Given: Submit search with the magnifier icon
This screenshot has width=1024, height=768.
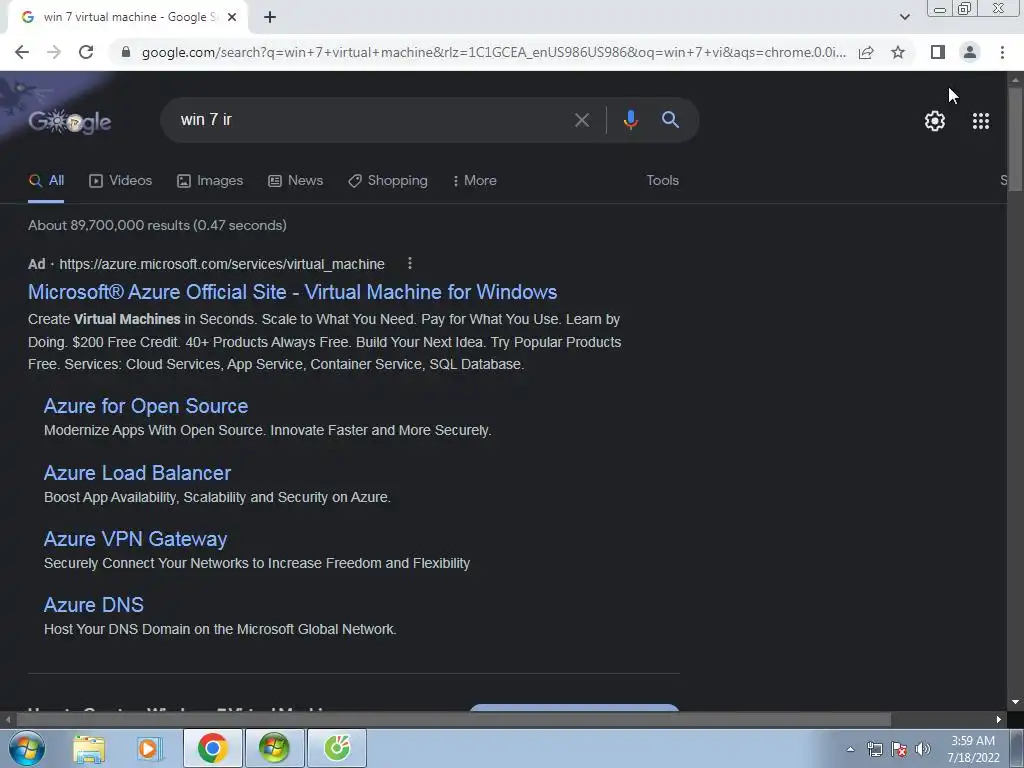Looking at the screenshot, I should [x=670, y=120].
